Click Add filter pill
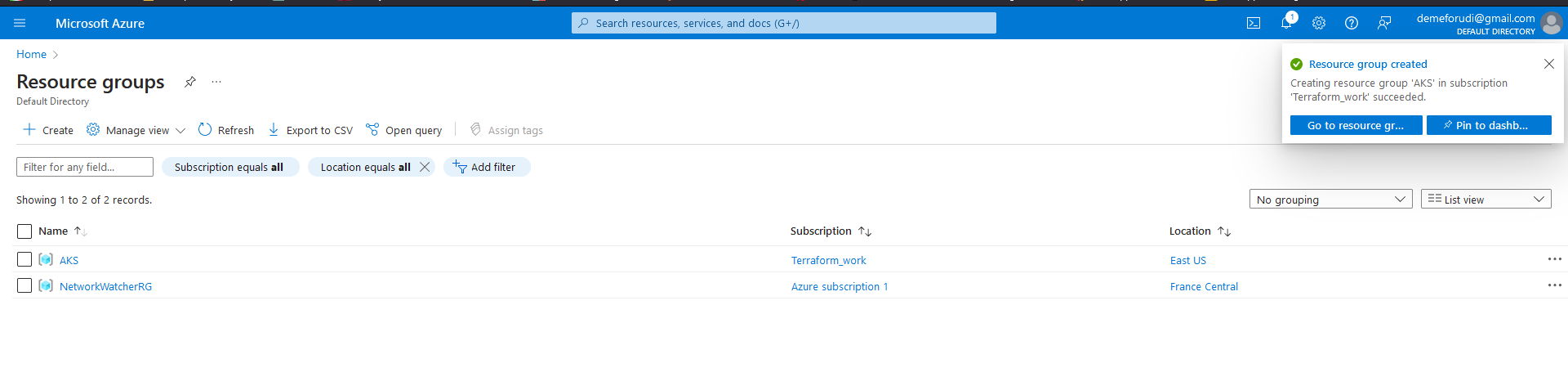Viewport: 1568px width, 368px height. [x=487, y=167]
